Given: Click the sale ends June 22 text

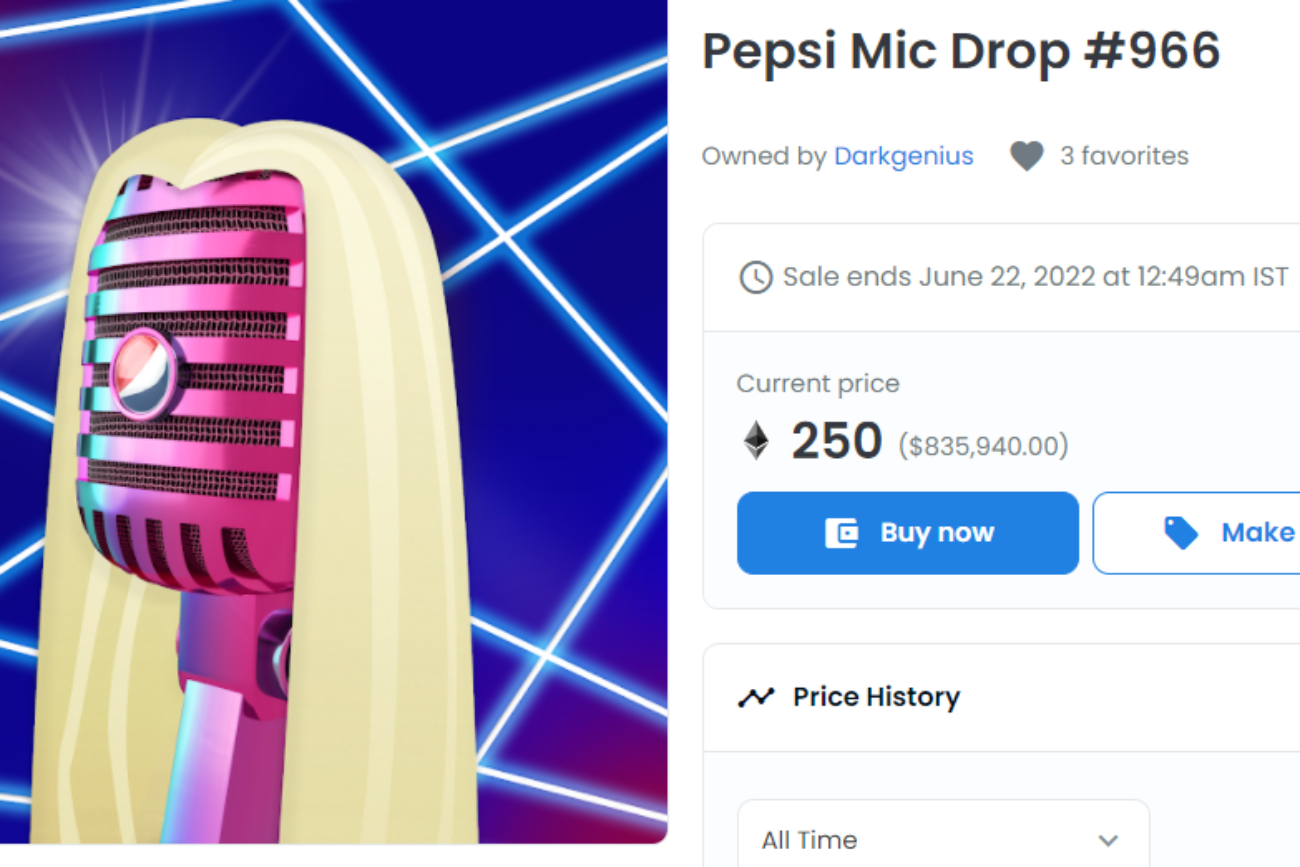Looking at the screenshot, I should 1035,277.
